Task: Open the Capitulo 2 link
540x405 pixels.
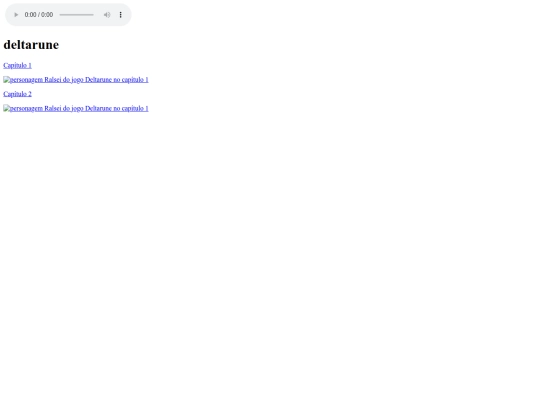Action: coord(18,94)
